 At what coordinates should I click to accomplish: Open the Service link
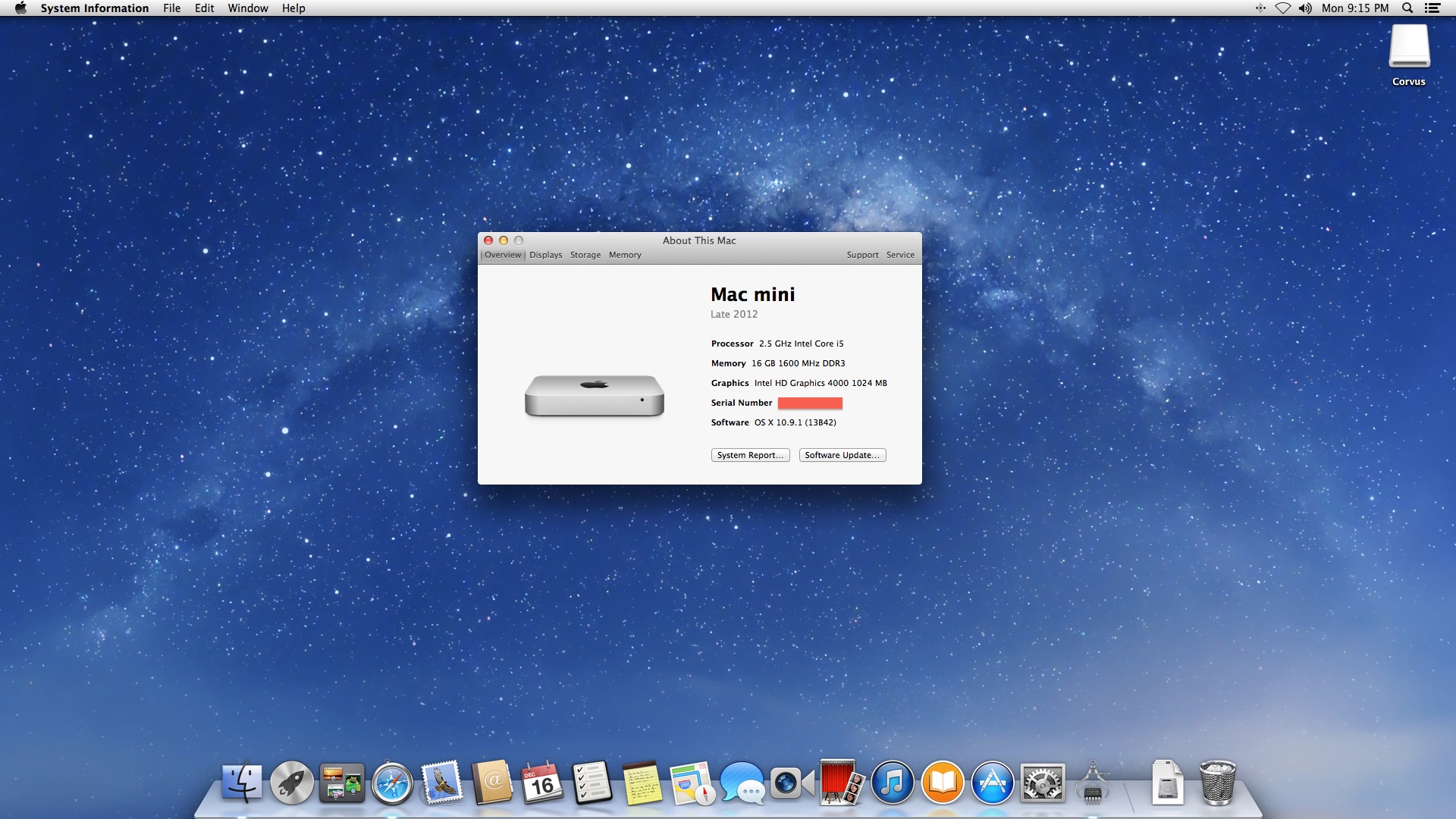tap(900, 255)
